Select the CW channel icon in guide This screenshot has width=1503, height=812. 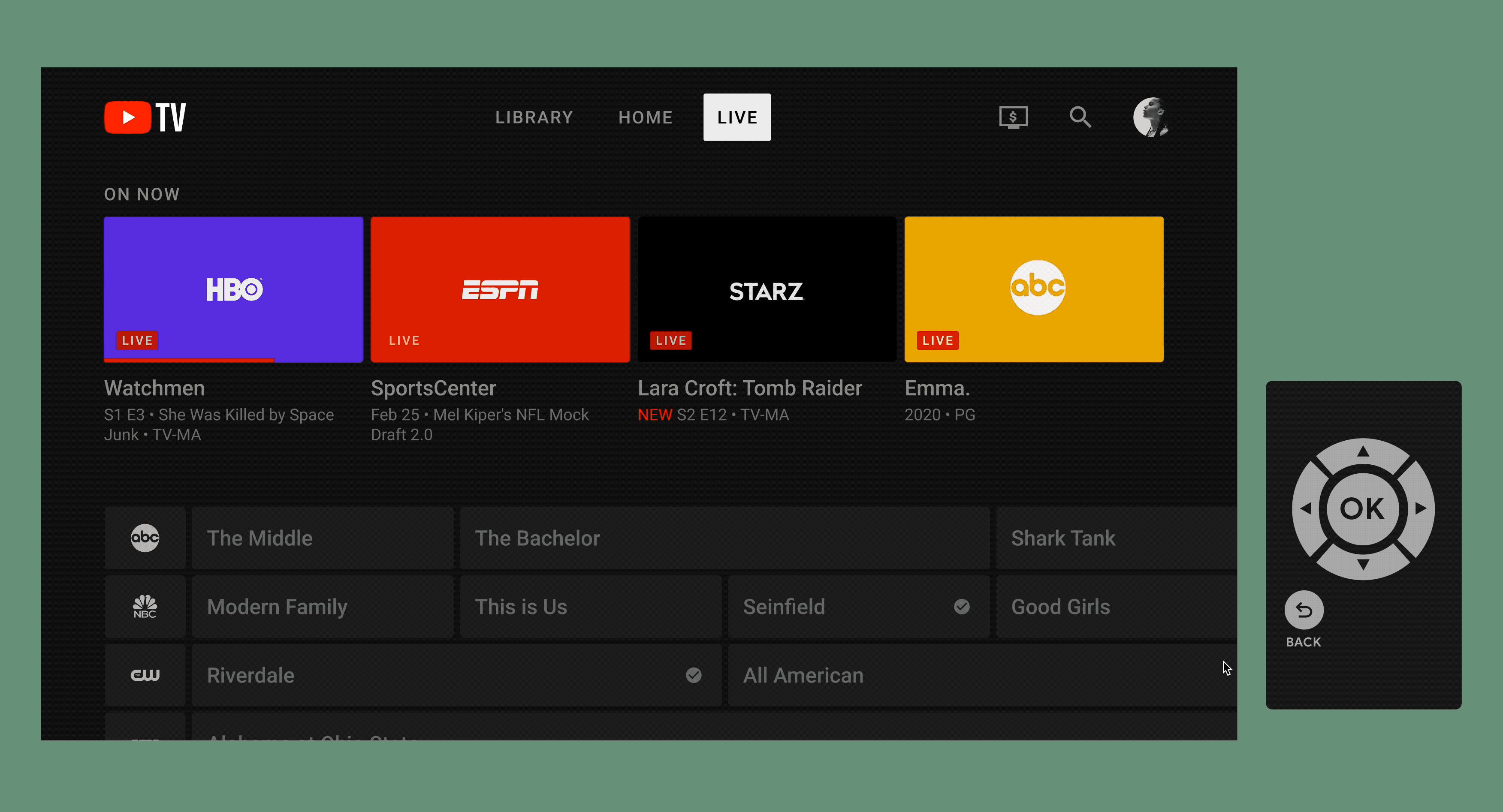pyautogui.click(x=145, y=675)
